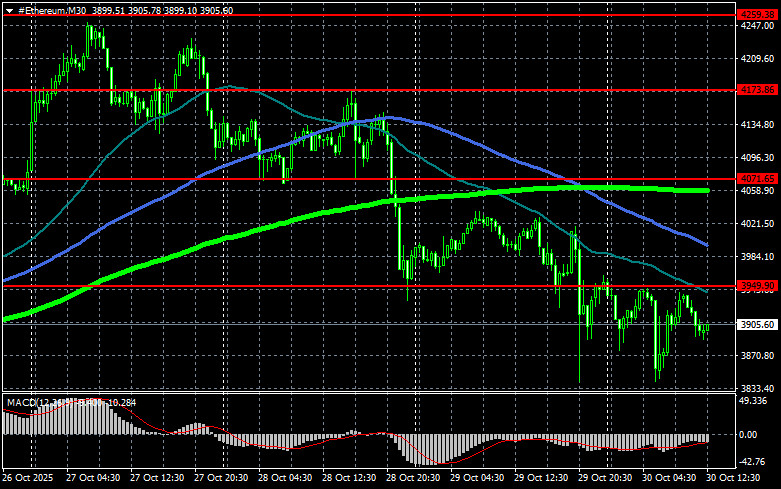This screenshot has height=489, width=781.
Task: Click the 30 Oct 04:30 time label
Action: (669, 478)
